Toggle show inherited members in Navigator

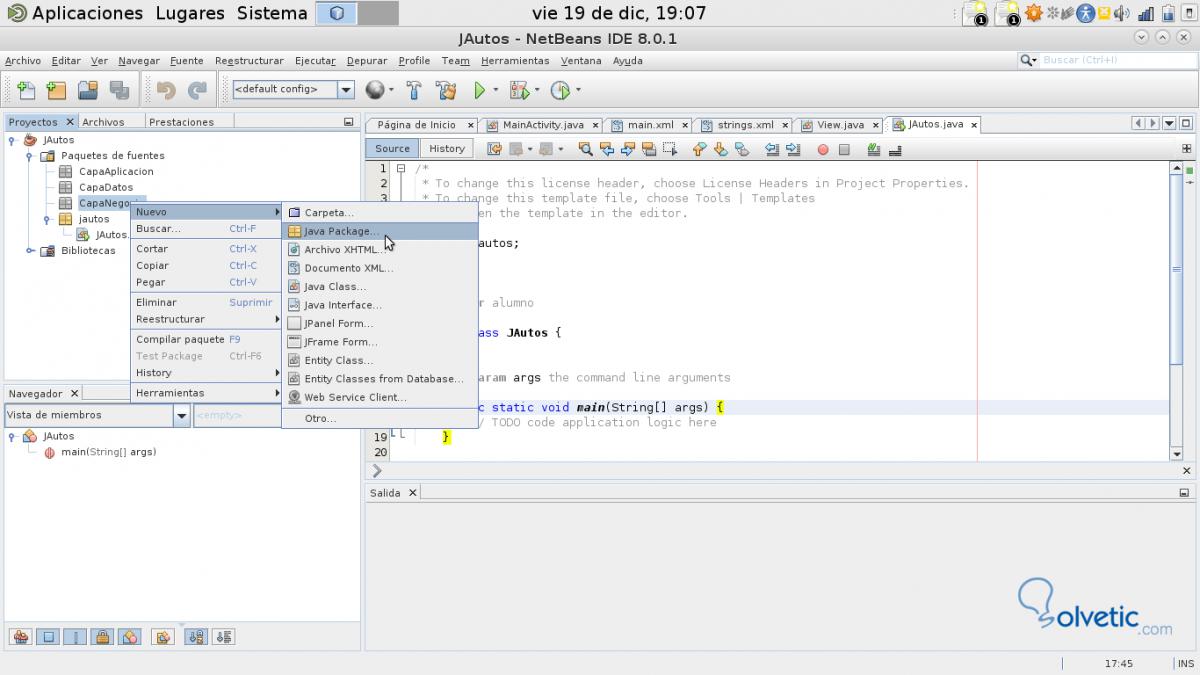point(19,636)
